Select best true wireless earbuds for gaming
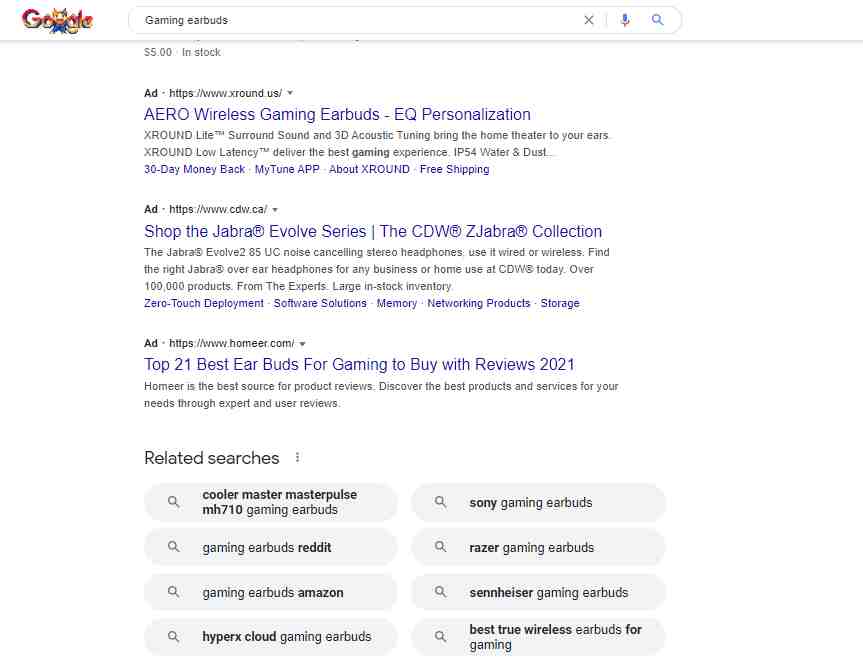 coord(538,637)
